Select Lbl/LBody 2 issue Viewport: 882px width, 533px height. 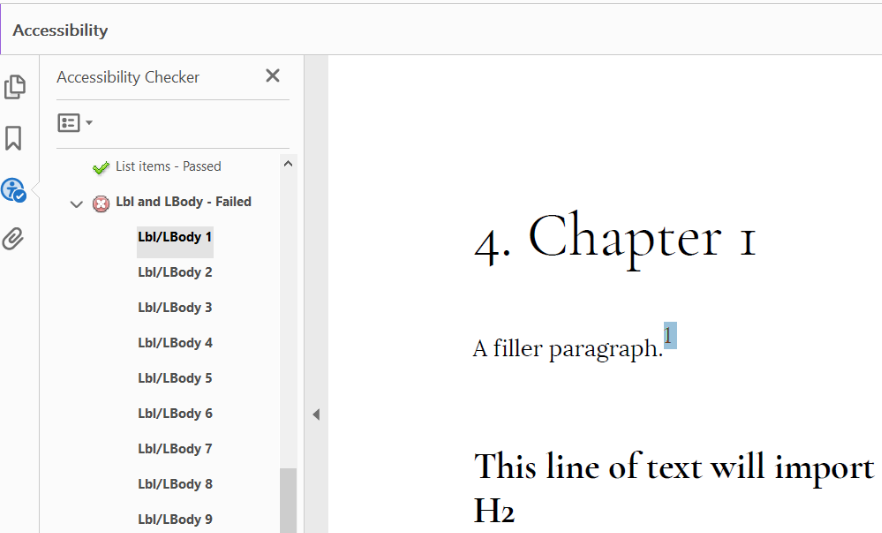click(x=175, y=273)
